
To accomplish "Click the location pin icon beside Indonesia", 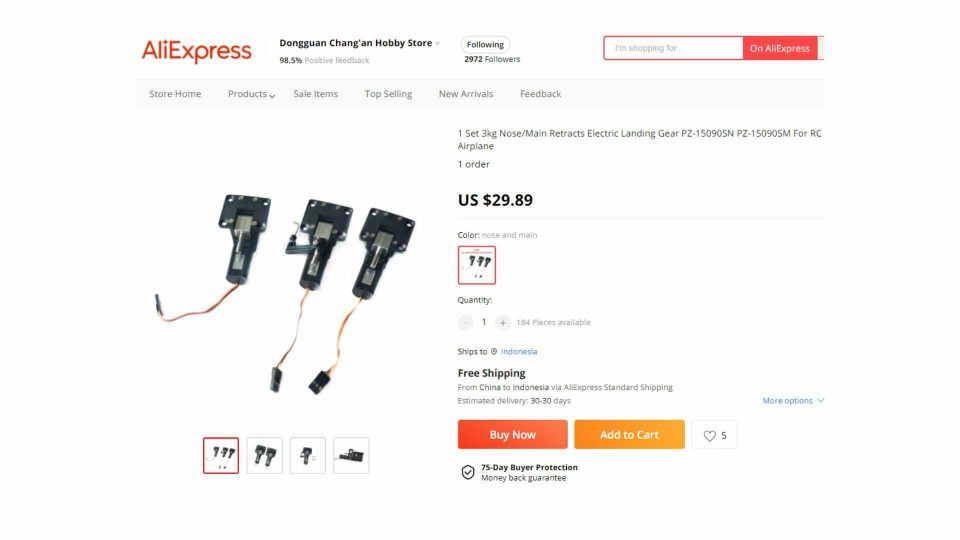I will click(x=493, y=351).
